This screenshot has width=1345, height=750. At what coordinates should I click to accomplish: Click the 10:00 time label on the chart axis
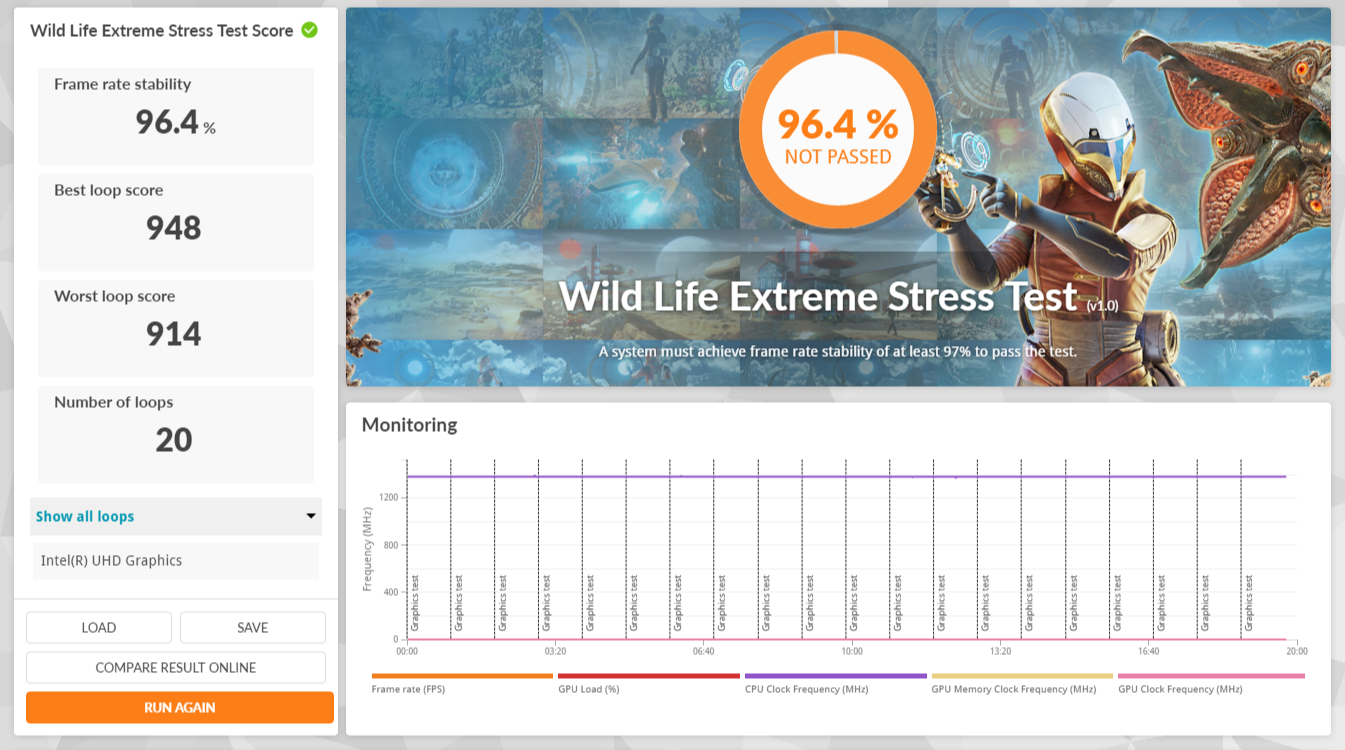click(x=852, y=651)
